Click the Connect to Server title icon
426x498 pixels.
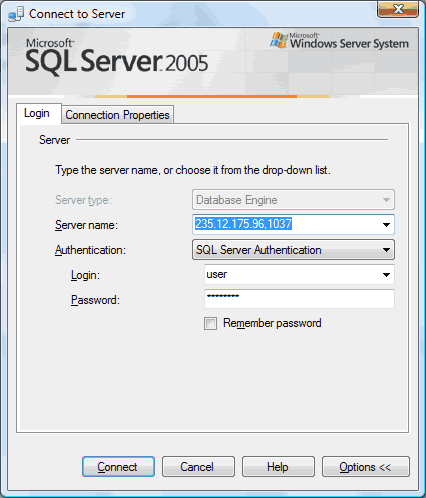(16, 14)
